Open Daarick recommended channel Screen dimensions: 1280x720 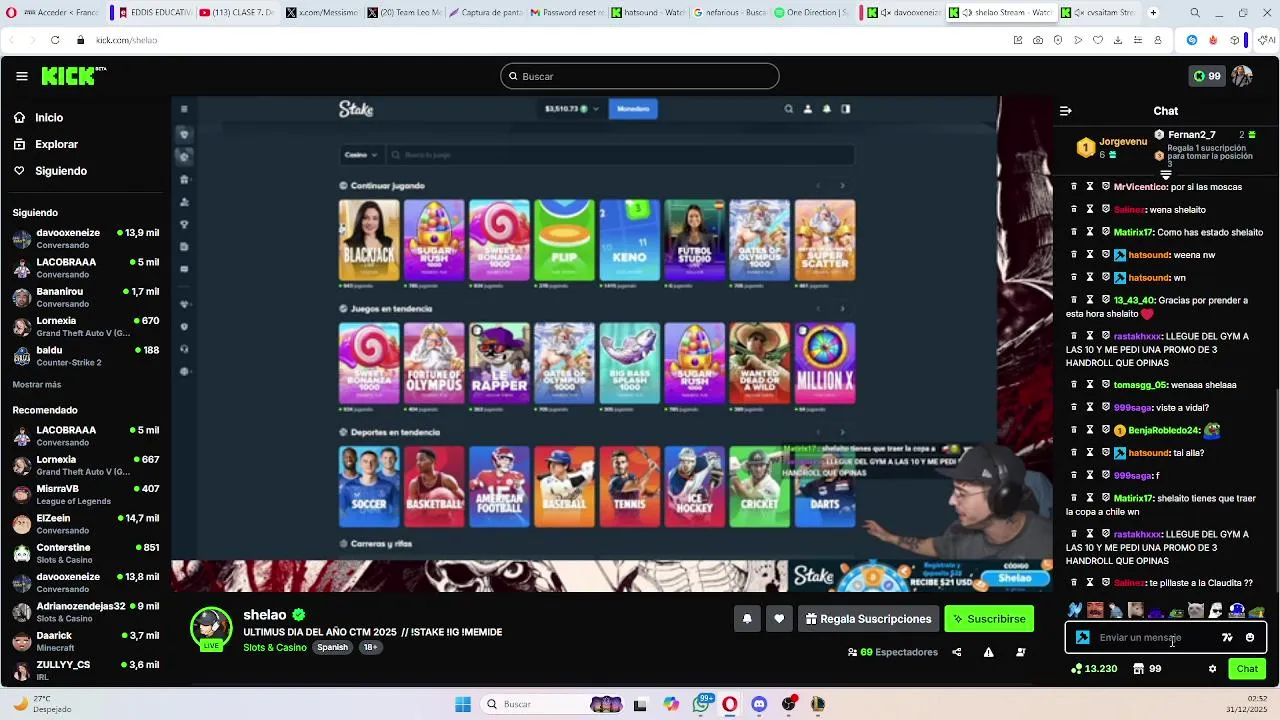click(86, 641)
